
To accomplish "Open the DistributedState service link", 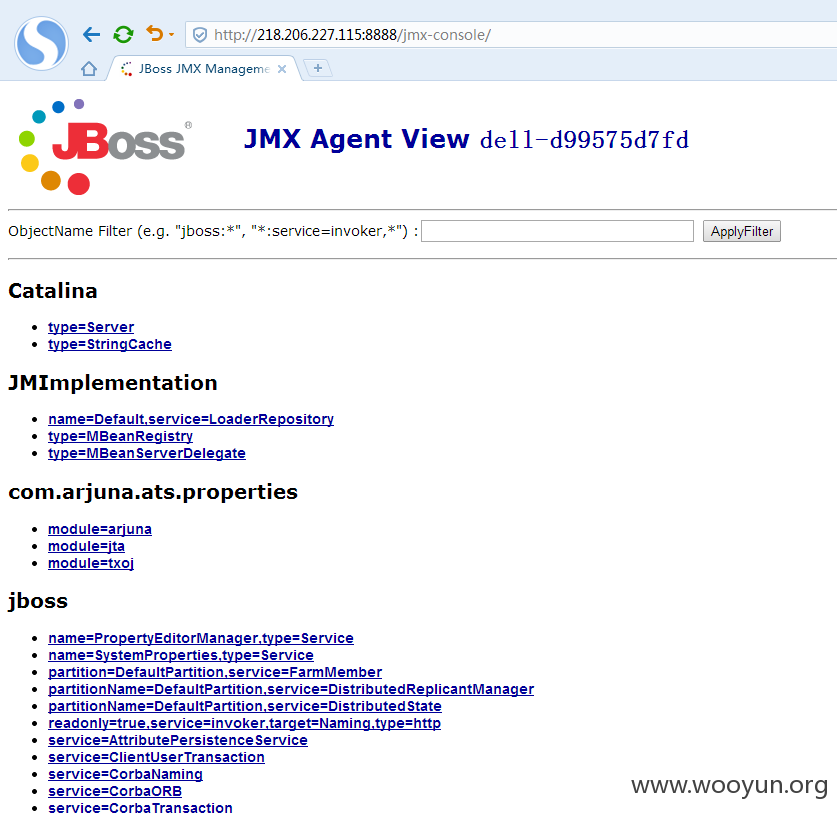I will click(244, 706).
